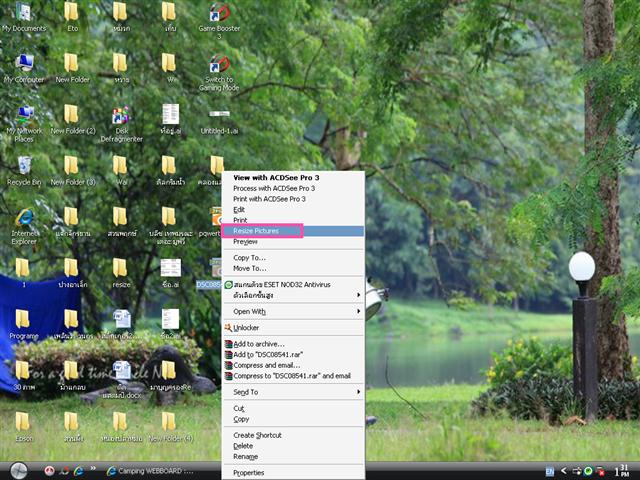Open Properties from the context menu
Viewport: 640px width, 480px height.
pyautogui.click(x=249, y=472)
